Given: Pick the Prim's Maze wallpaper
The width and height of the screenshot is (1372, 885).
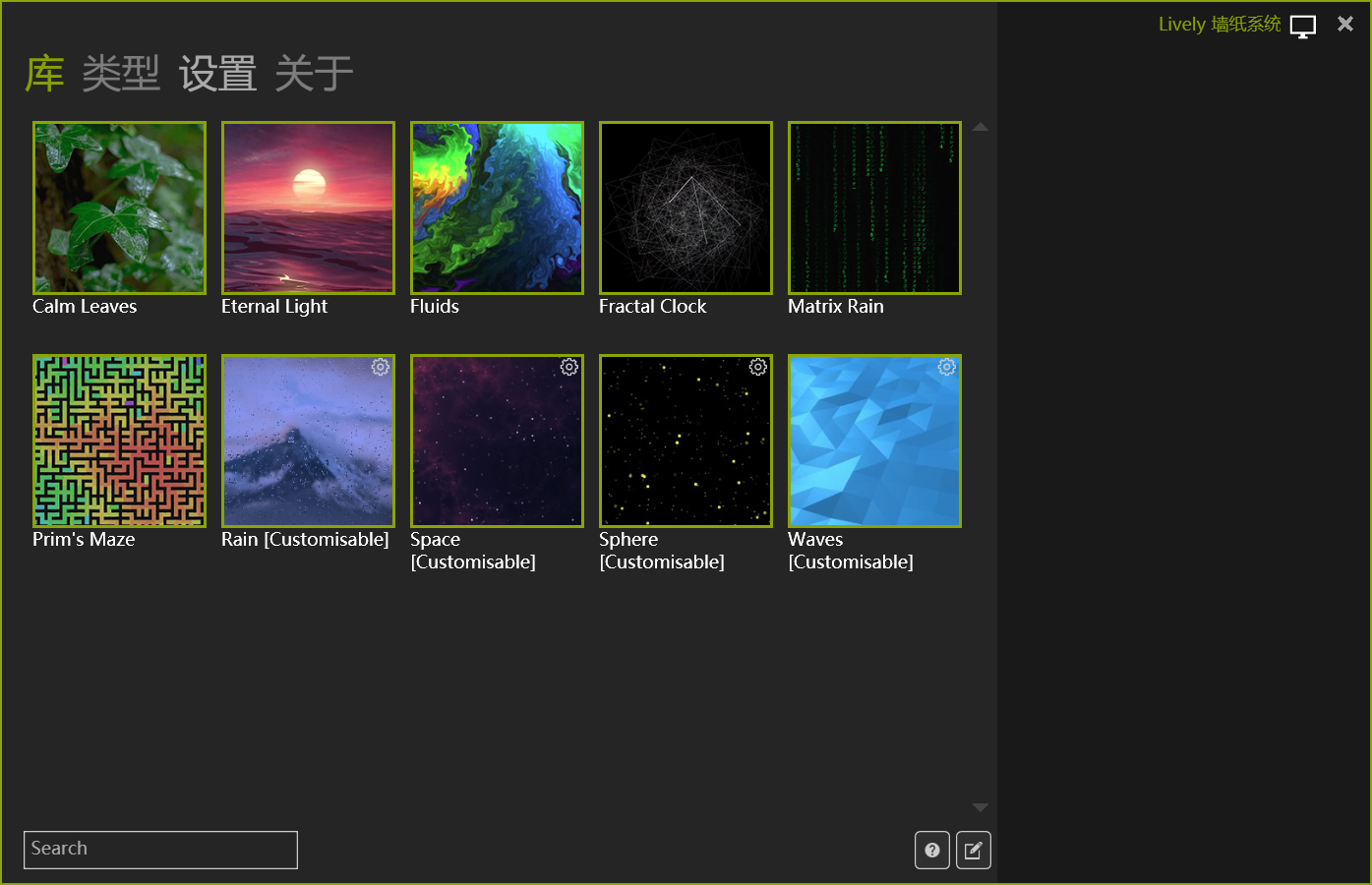Looking at the screenshot, I should (119, 441).
